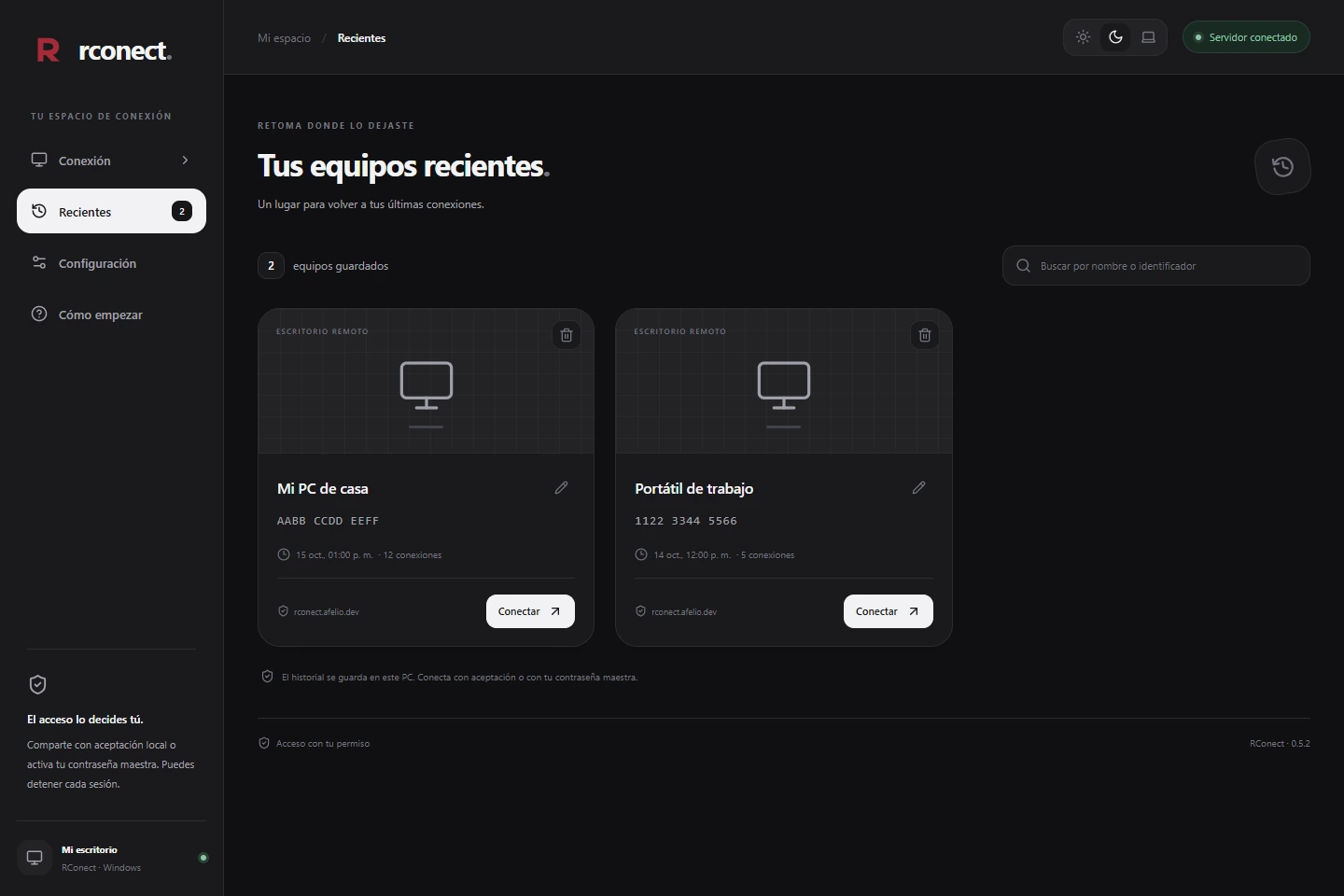Switch to light theme
Image resolution: width=1344 pixels, height=896 pixels.
click(1083, 37)
